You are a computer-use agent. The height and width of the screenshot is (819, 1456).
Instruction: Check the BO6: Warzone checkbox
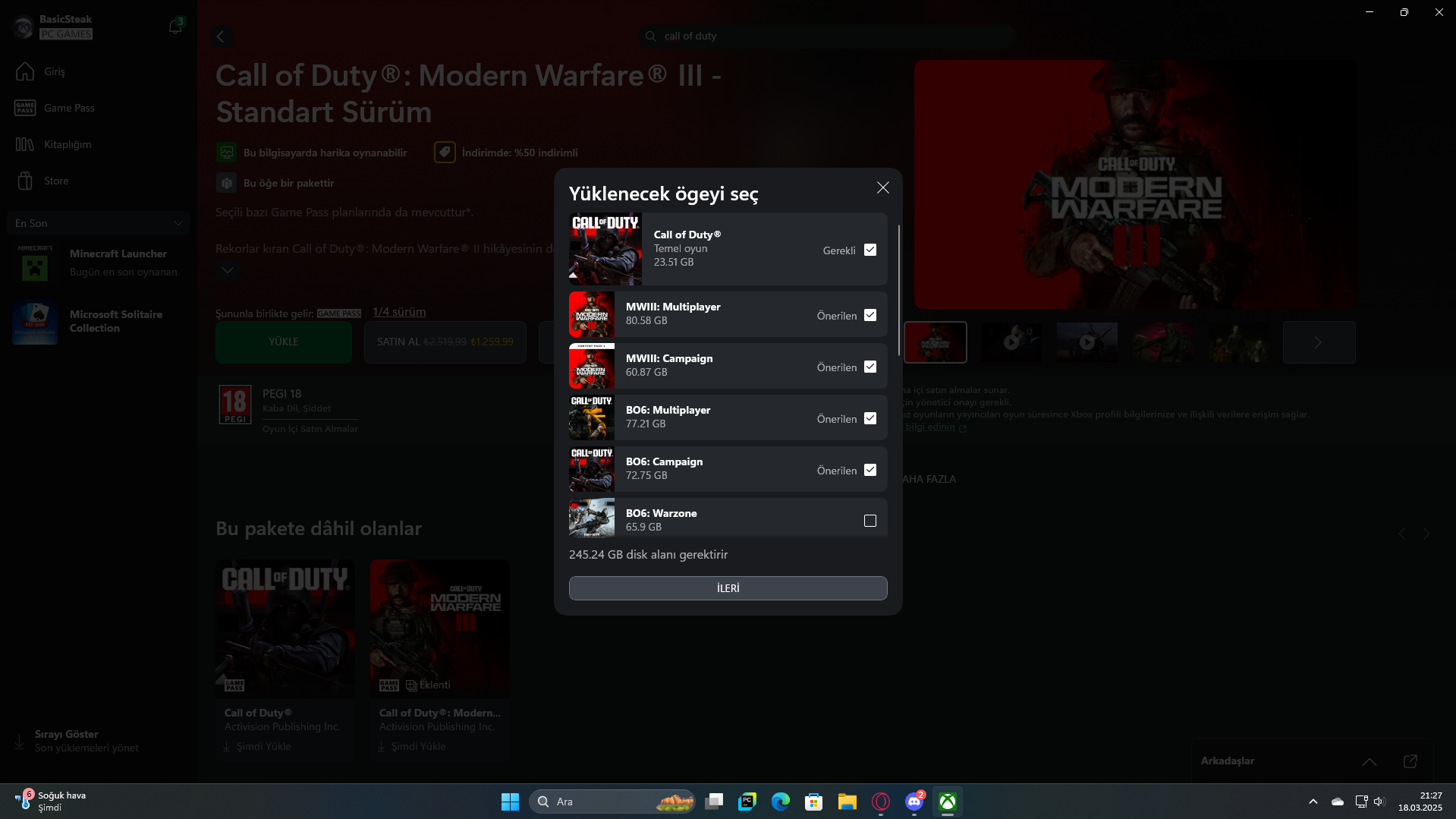point(870,521)
